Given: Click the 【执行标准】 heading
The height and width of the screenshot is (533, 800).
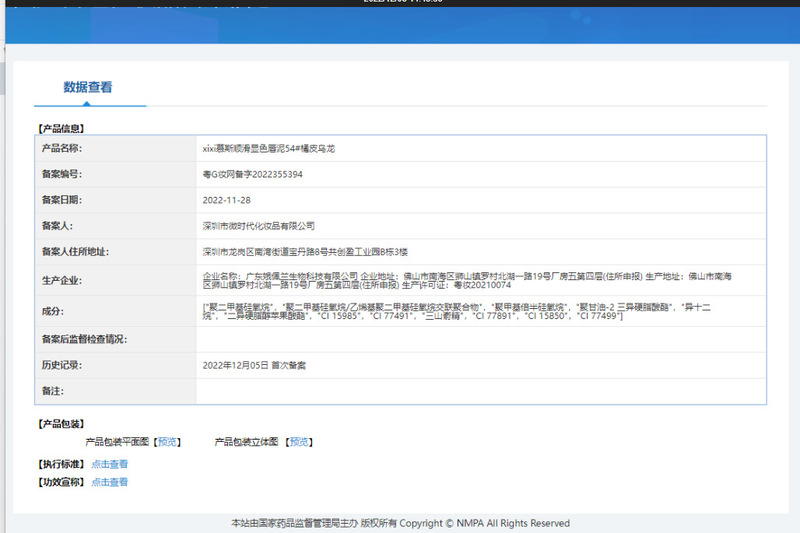Looking at the screenshot, I should click(x=61, y=464).
